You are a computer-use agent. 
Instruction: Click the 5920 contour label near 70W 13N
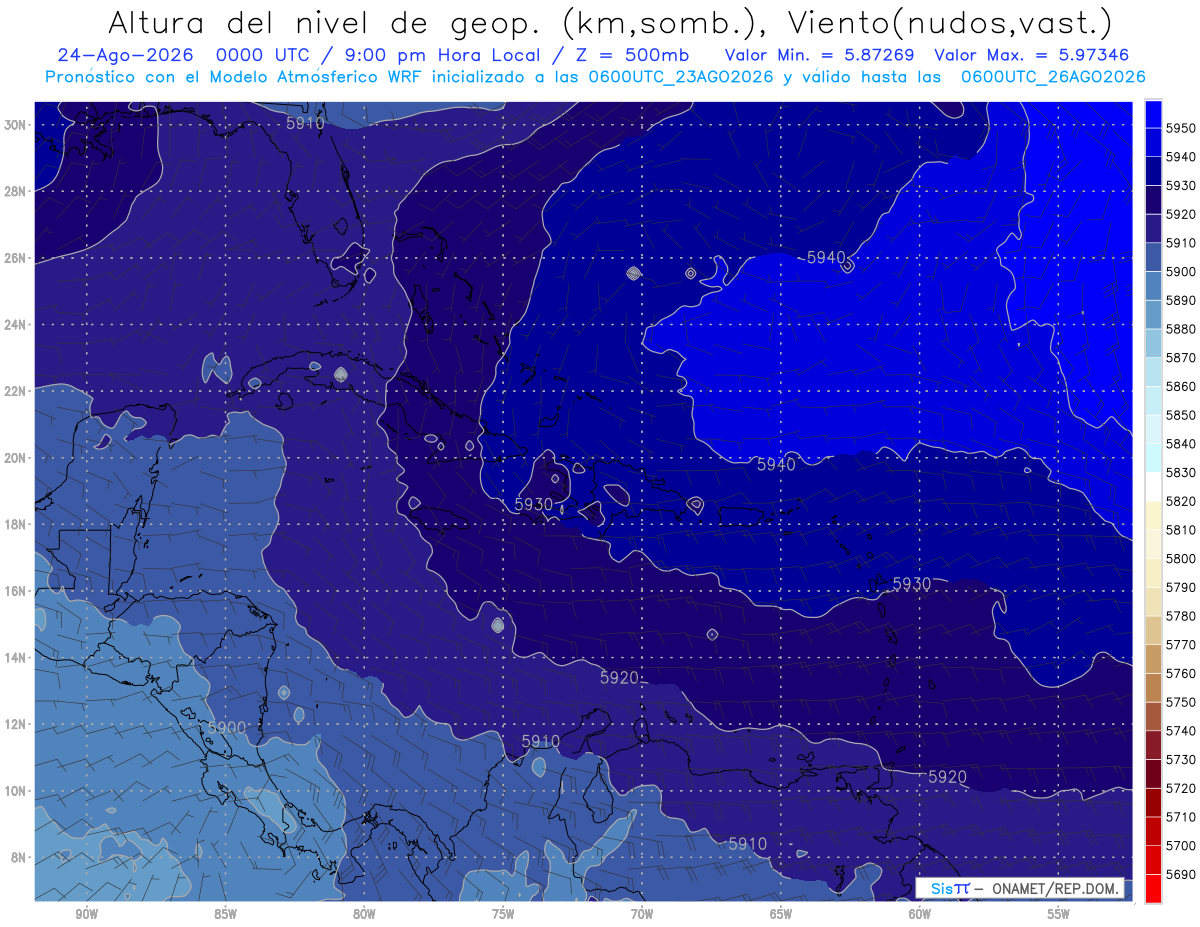point(620,677)
